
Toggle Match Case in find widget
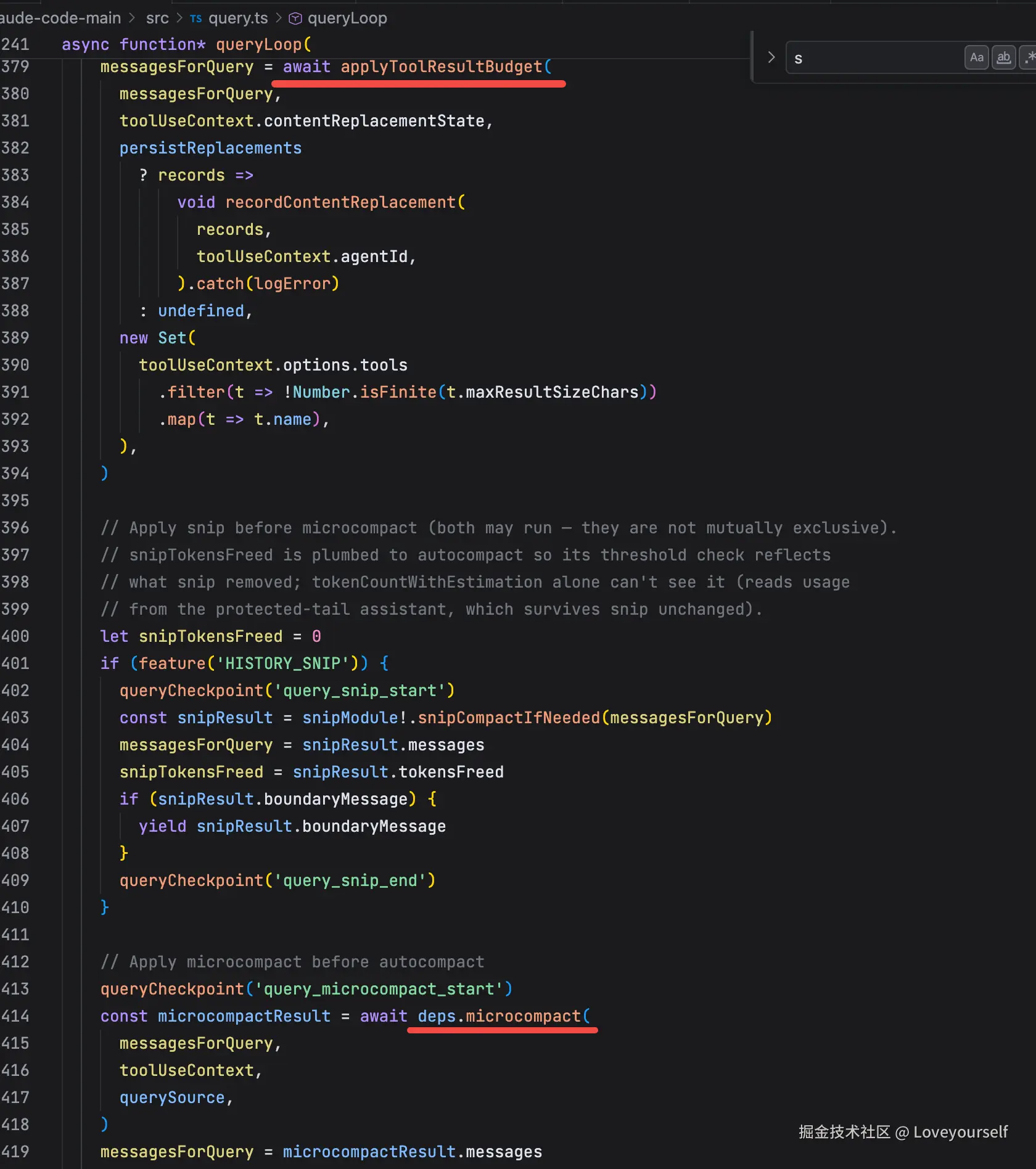976,58
